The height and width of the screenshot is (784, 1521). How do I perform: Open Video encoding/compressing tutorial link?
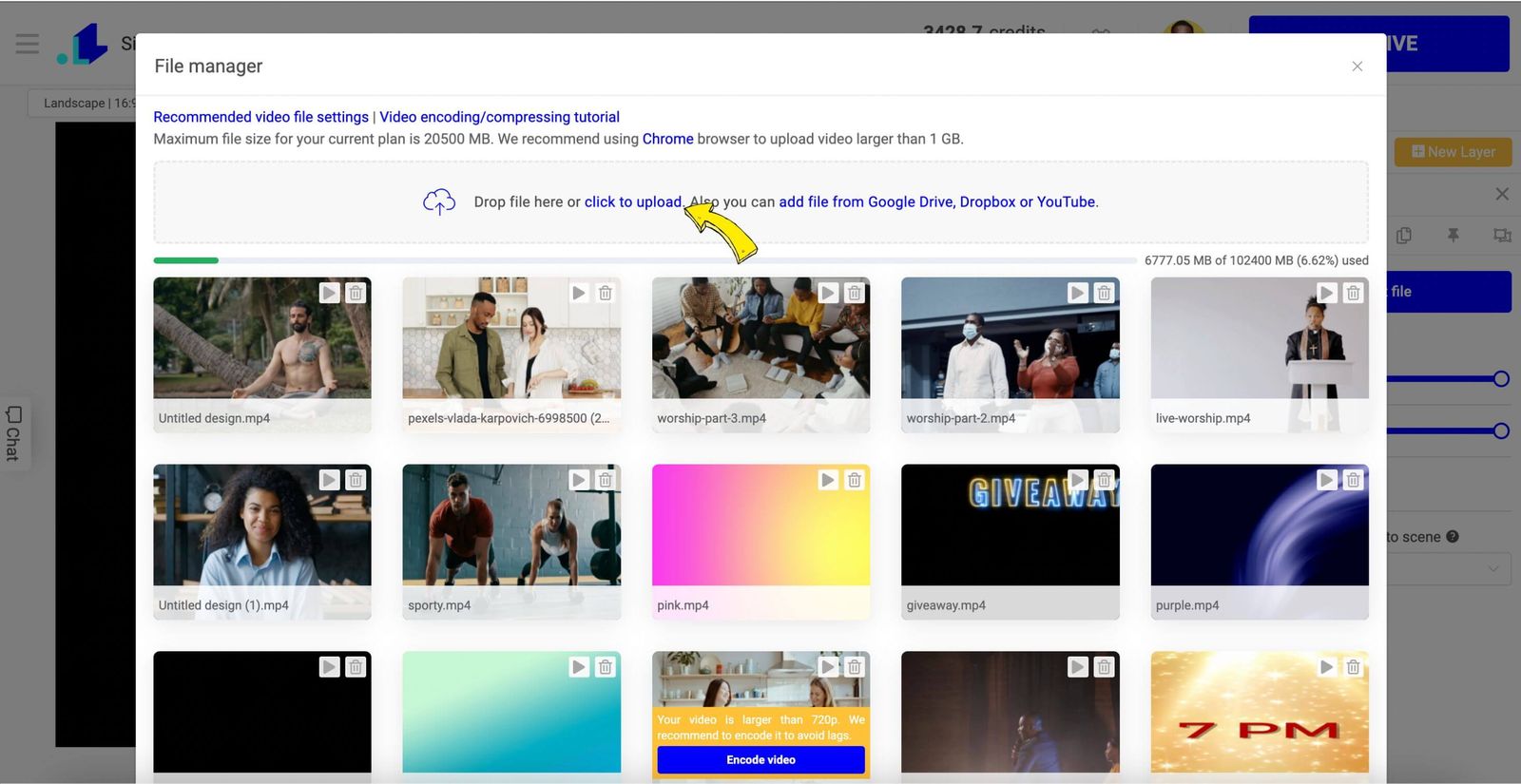click(499, 117)
